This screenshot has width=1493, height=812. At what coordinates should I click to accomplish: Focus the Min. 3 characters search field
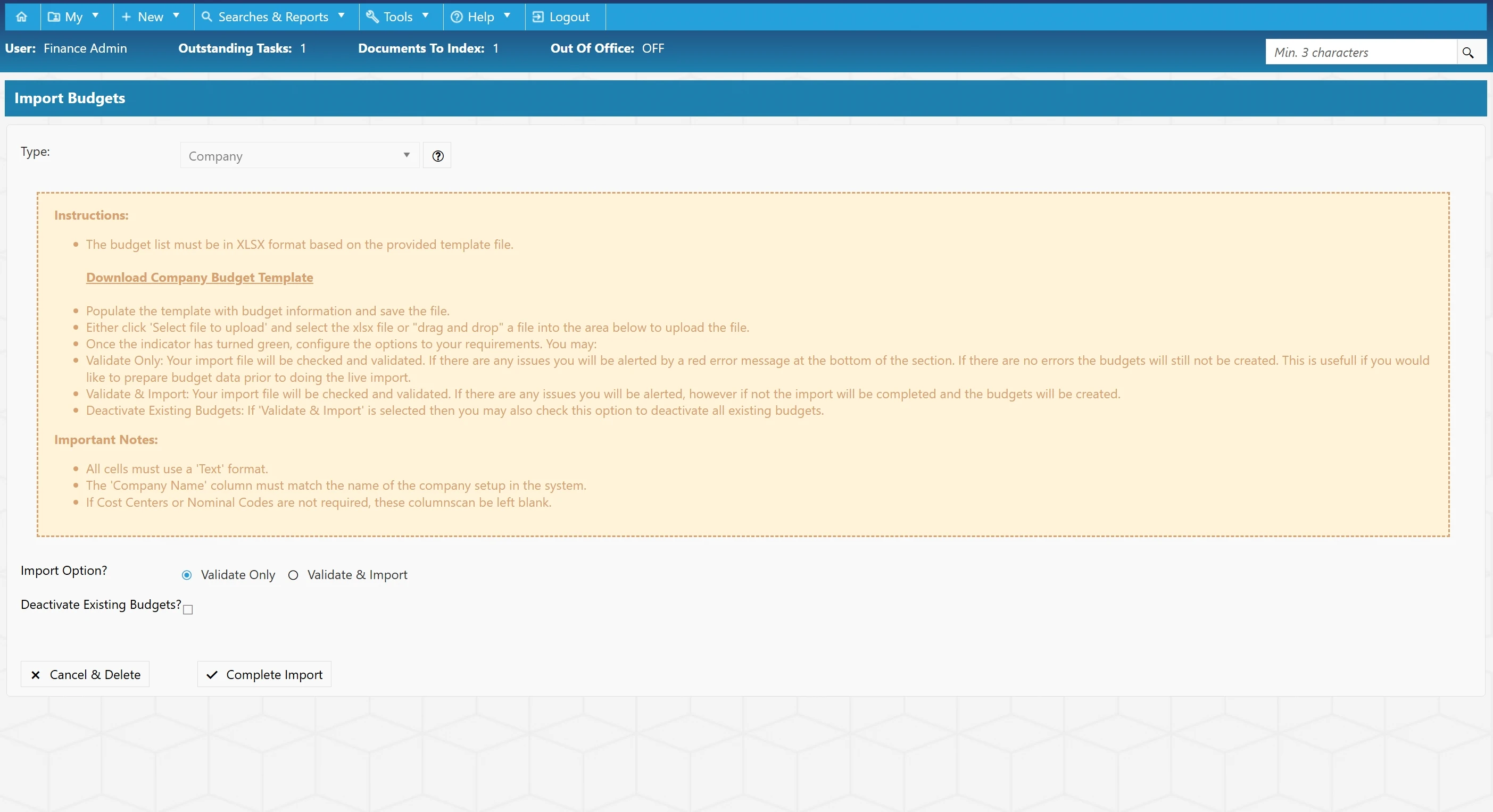coord(1362,52)
